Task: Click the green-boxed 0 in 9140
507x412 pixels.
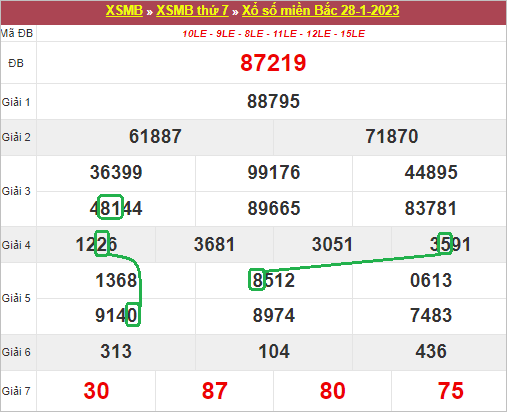Action: coord(133,314)
